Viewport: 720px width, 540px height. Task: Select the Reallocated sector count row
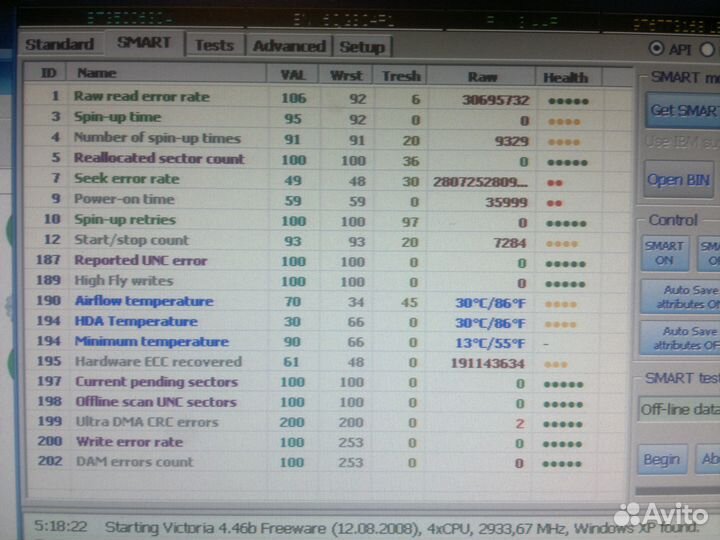click(x=159, y=159)
